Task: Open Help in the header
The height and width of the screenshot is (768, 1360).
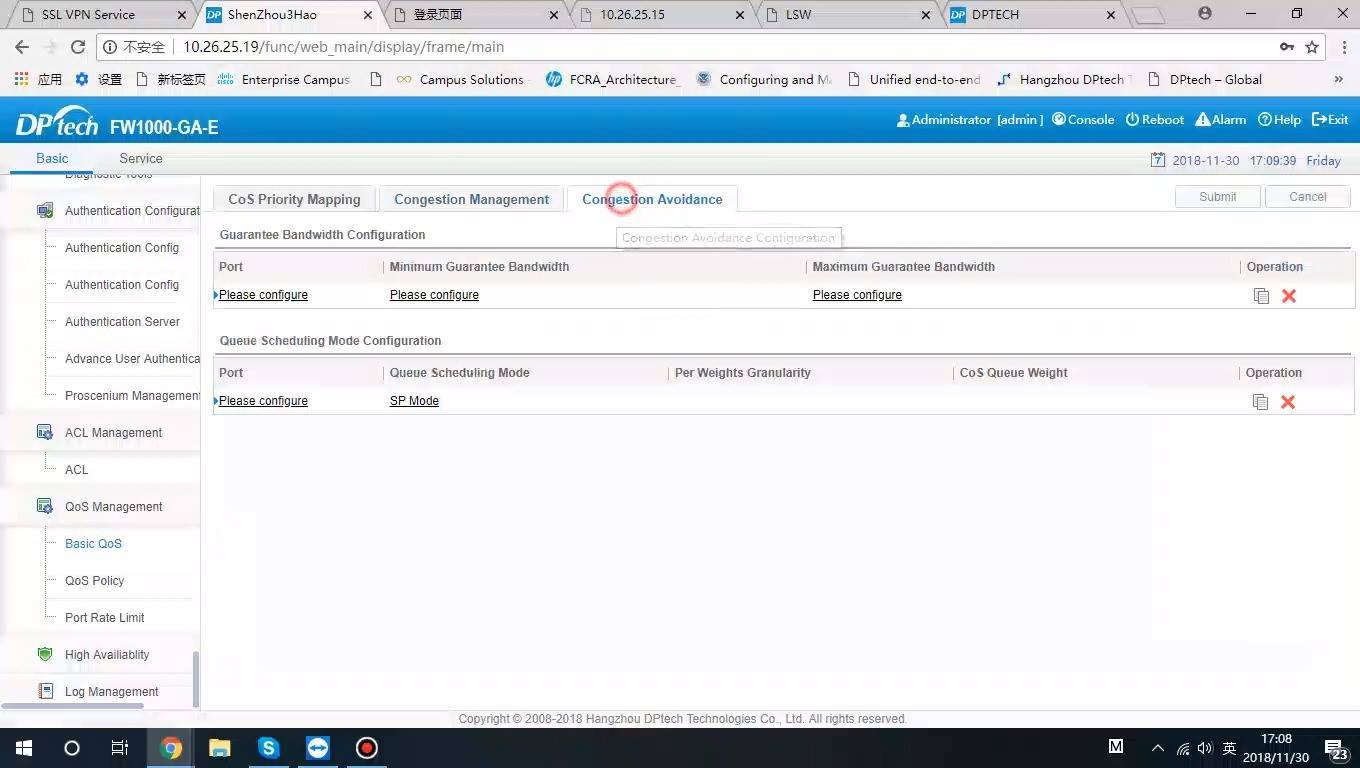Action: [x=1279, y=120]
